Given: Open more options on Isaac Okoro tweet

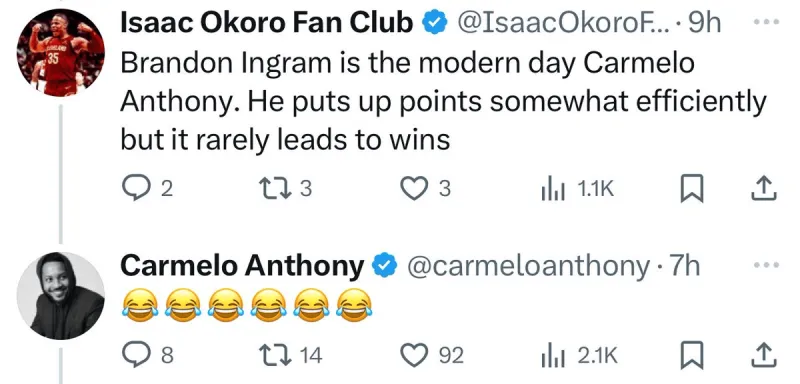Looking at the screenshot, I should tap(766, 21).
